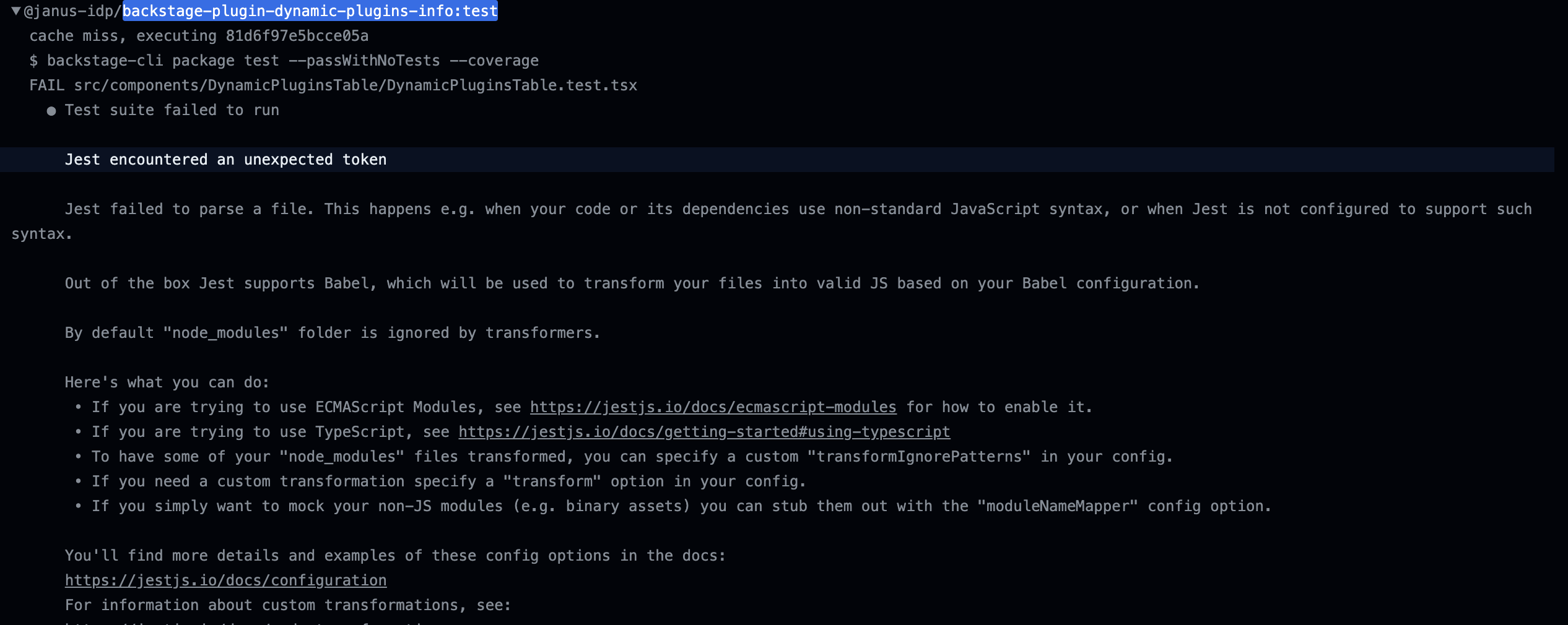Open the getting-started#using-typescript link
The image size is (1568, 625).
[x=704, y=432]
